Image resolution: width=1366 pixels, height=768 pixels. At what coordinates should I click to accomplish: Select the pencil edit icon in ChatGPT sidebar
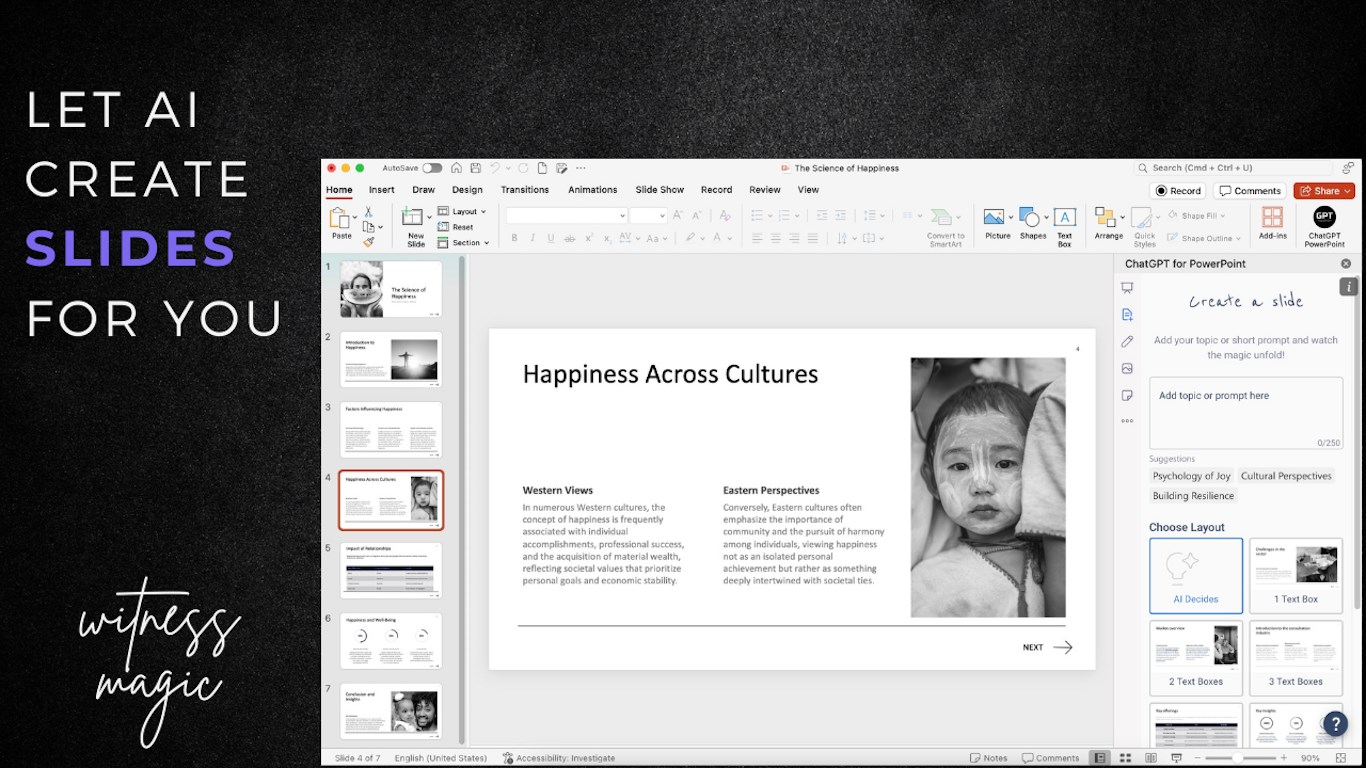click(x=1127, y=342)
